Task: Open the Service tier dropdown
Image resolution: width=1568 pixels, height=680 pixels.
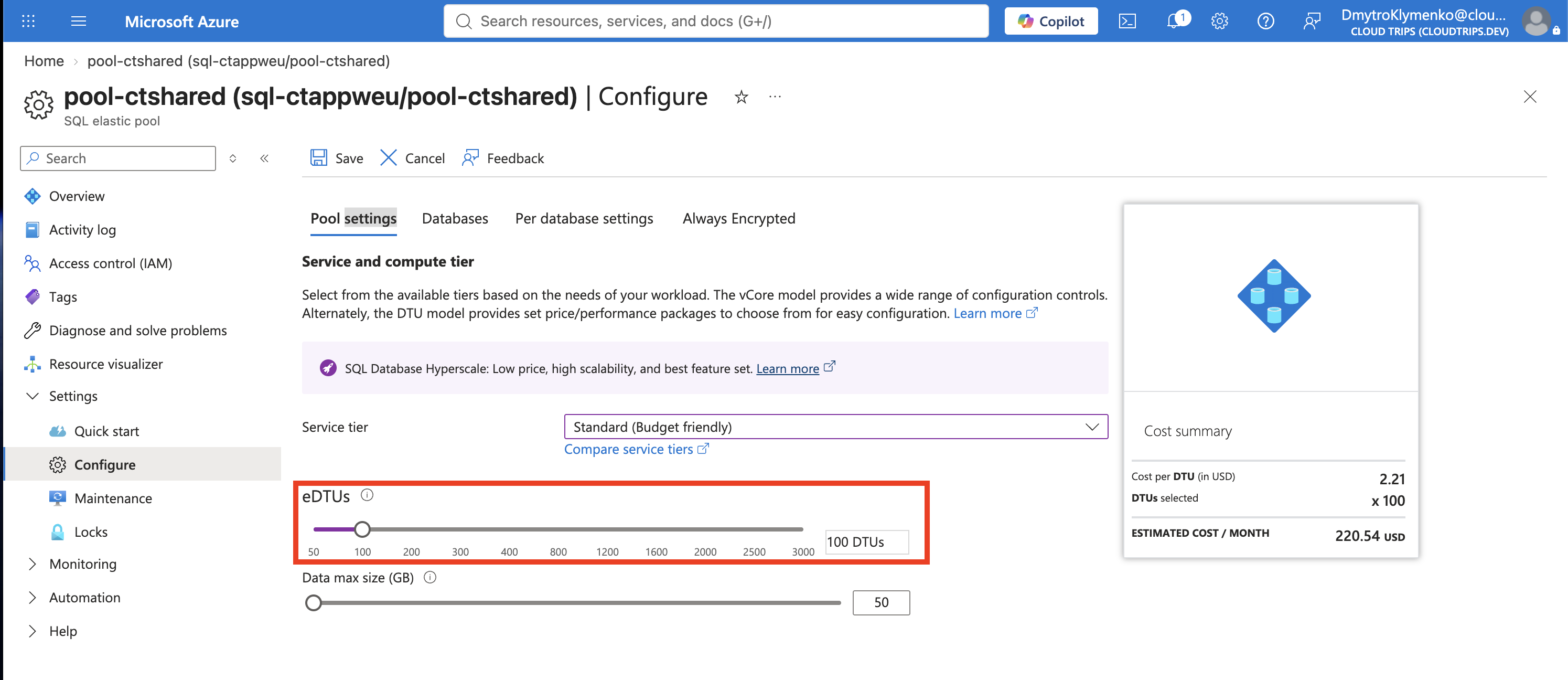Action: [x=836, y=427]
